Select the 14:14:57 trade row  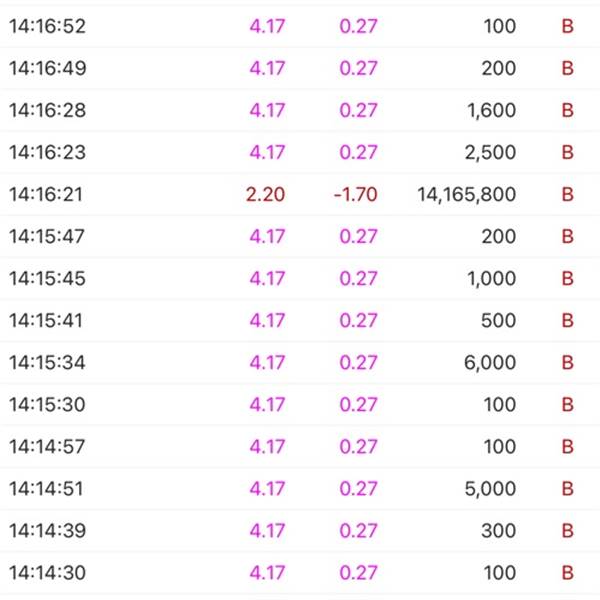coord(300,447)
